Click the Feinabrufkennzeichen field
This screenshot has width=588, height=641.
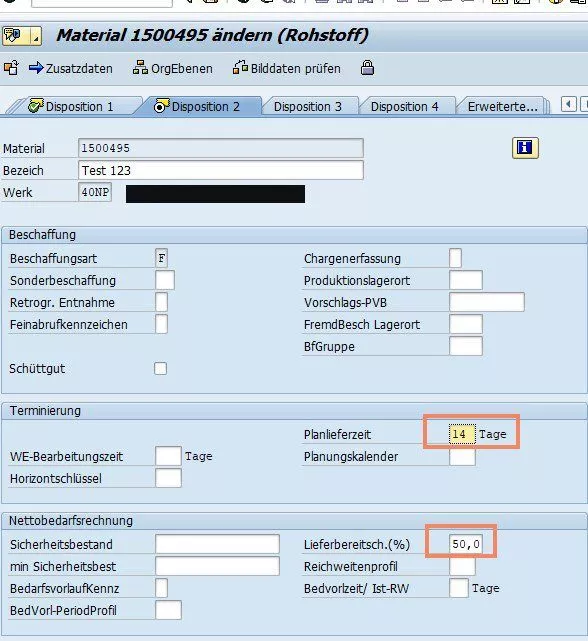click(162, 324)
